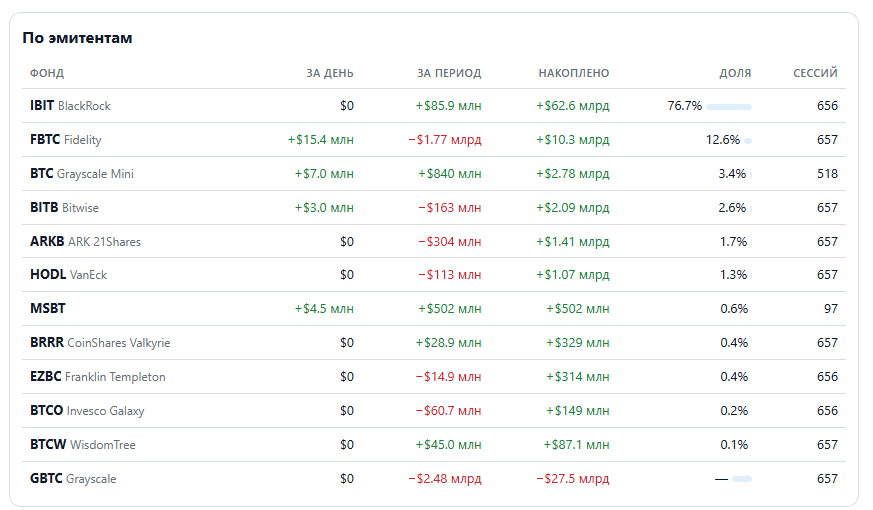The image size is (873, 510).
Task: Click BTCO accumulated +$149 млн
Action: click(x=577, y=410)
